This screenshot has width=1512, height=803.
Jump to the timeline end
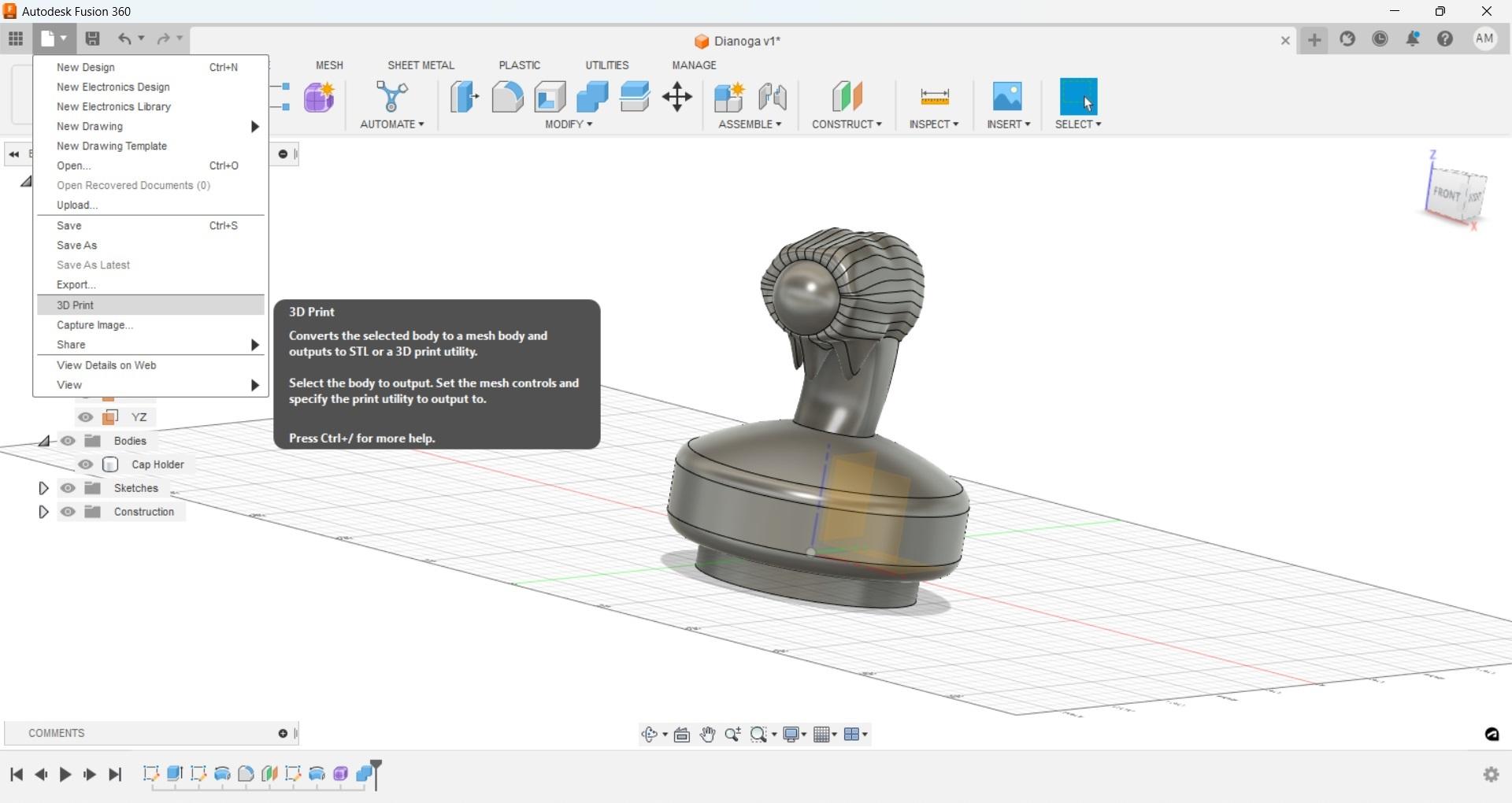115,775
